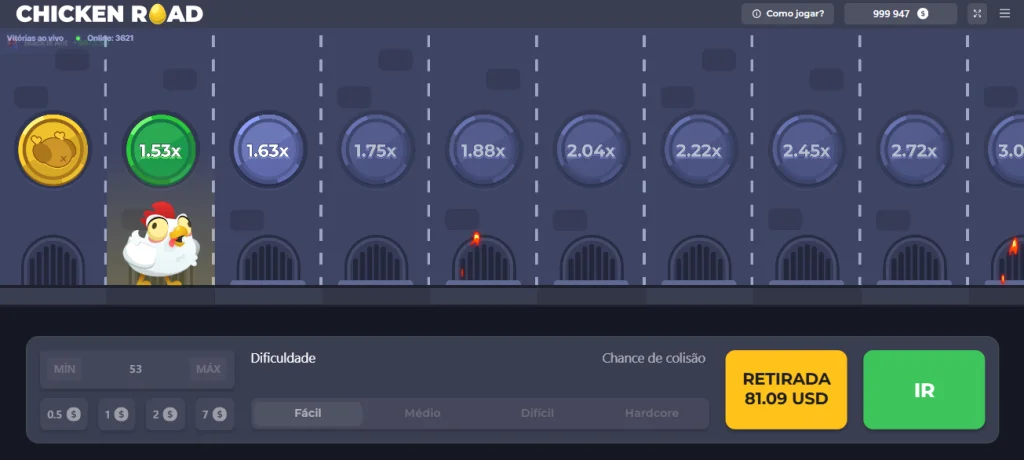Screen dimensions: 1024x460
Task: Set bet to MÍN
Action: click(65, 369)
